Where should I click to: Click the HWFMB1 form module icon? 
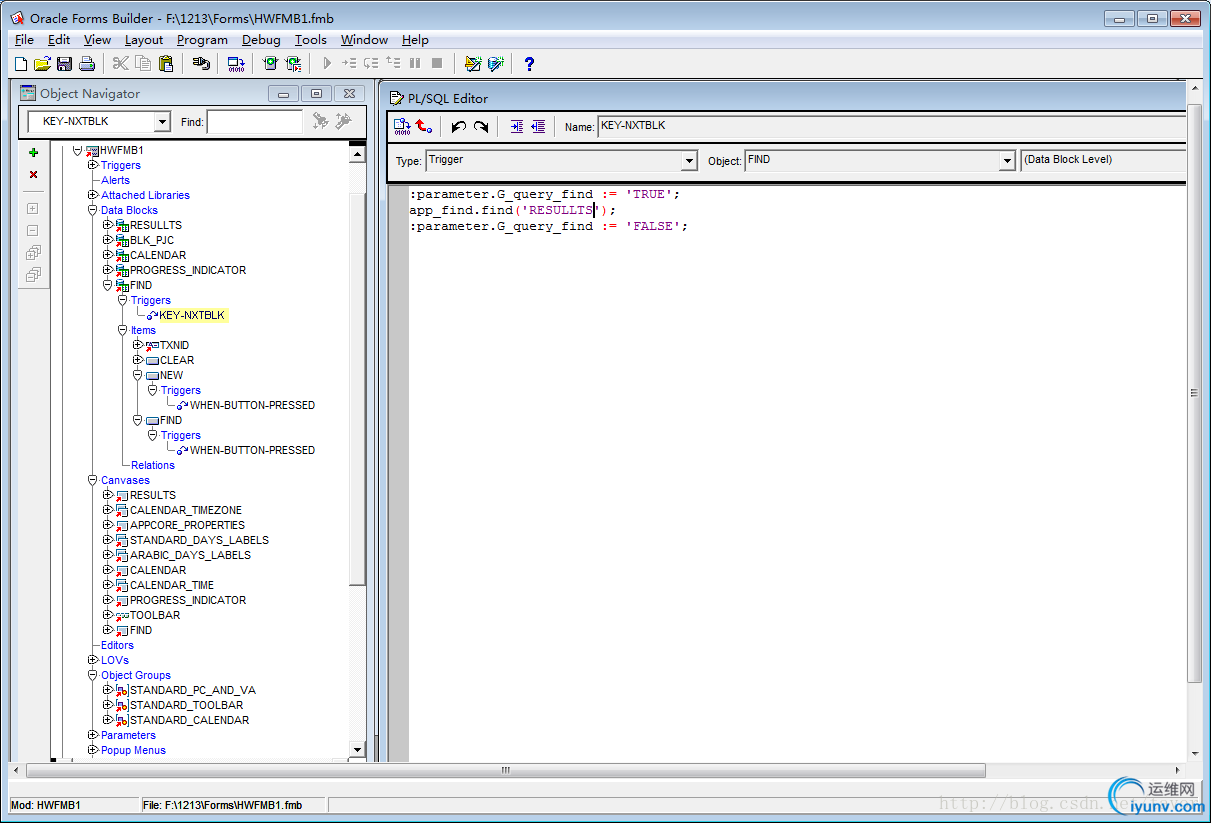tap(92, 150)
